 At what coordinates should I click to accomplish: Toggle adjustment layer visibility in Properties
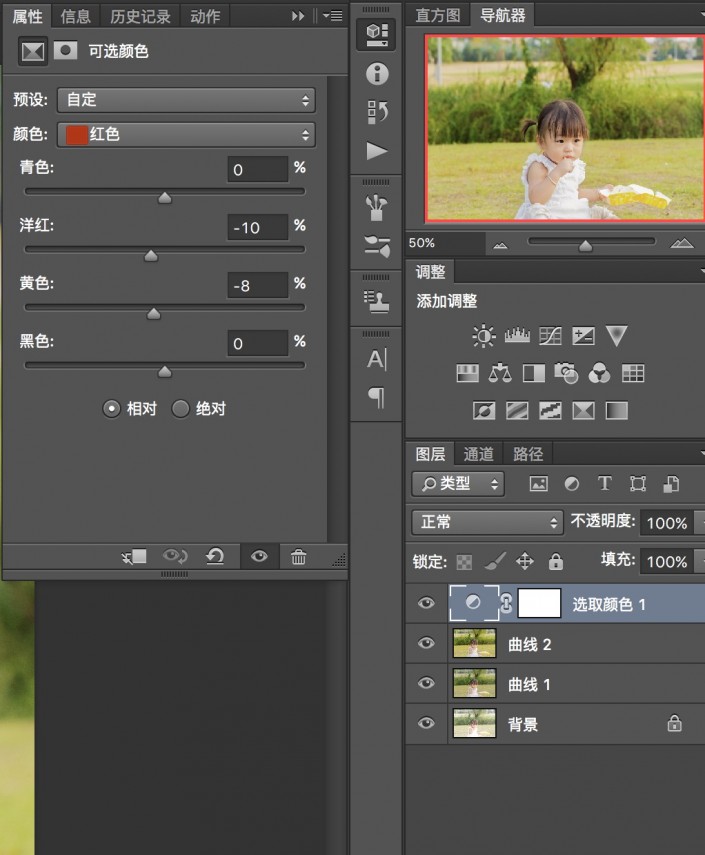259,556
